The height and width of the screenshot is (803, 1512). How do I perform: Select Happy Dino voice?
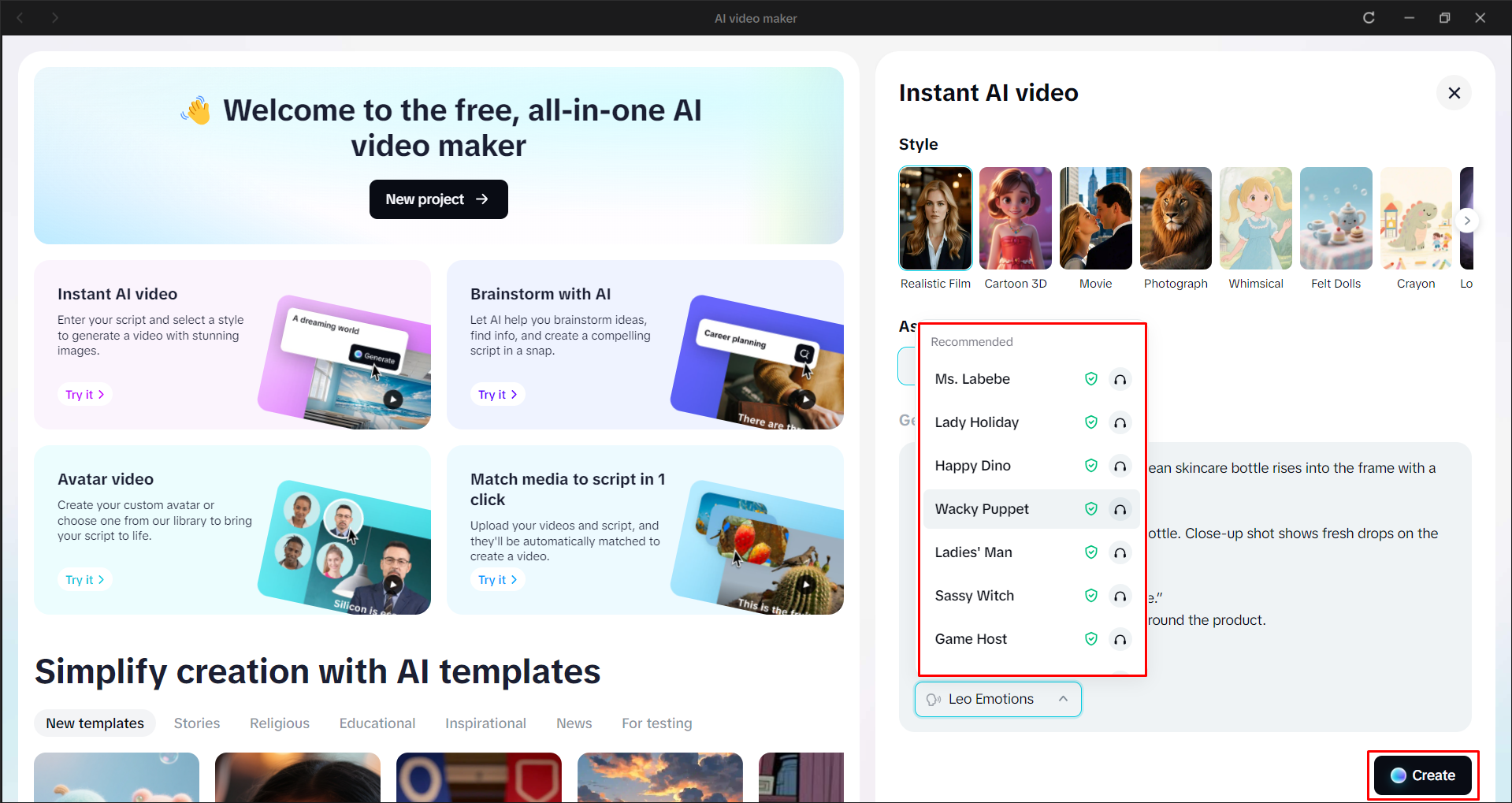tap(1031, 466)
